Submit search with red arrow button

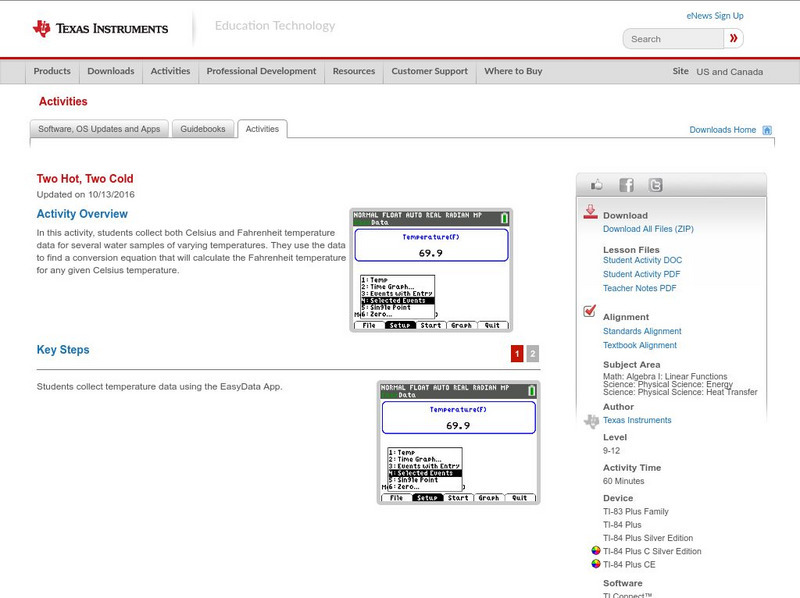734,38
